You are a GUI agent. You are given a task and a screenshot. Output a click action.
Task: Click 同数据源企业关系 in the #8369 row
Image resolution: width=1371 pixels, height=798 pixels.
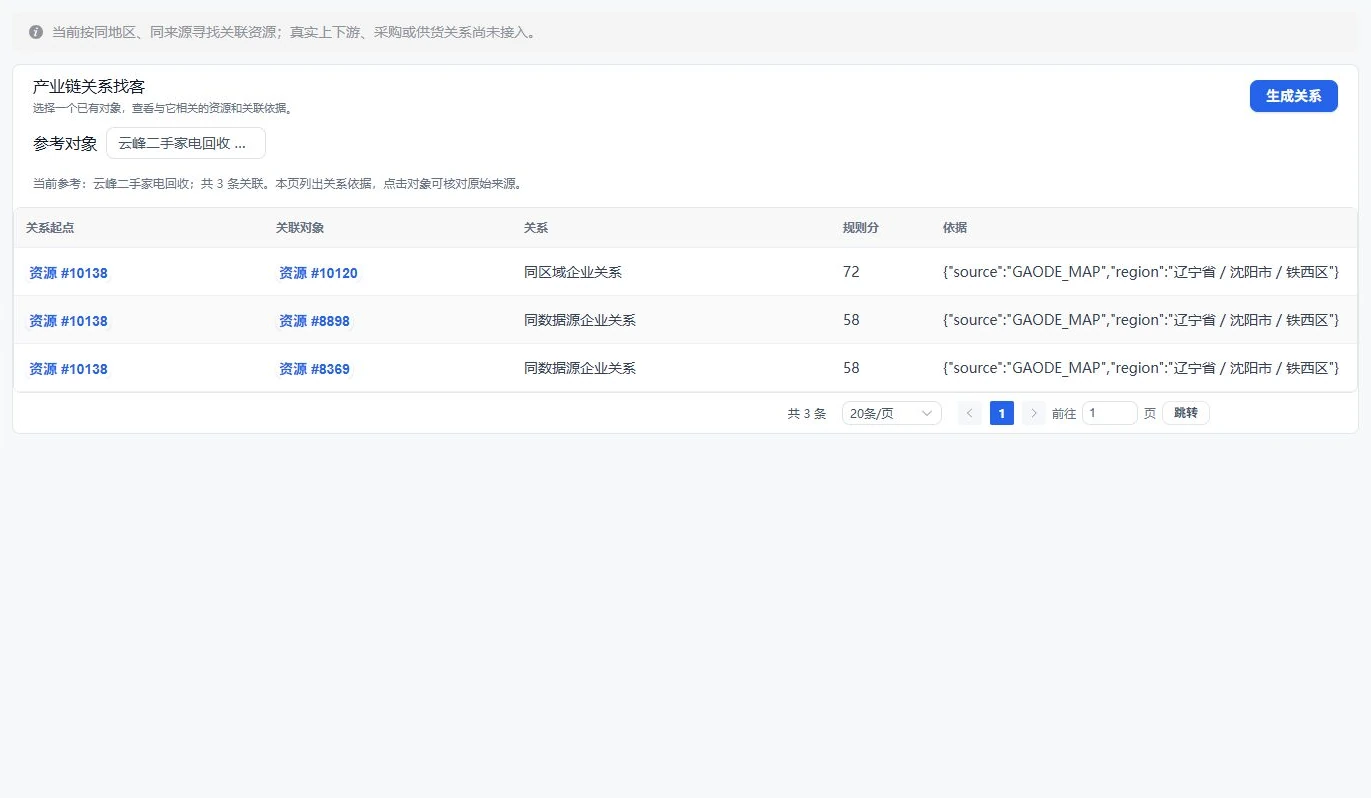click(x=580, y=368)
